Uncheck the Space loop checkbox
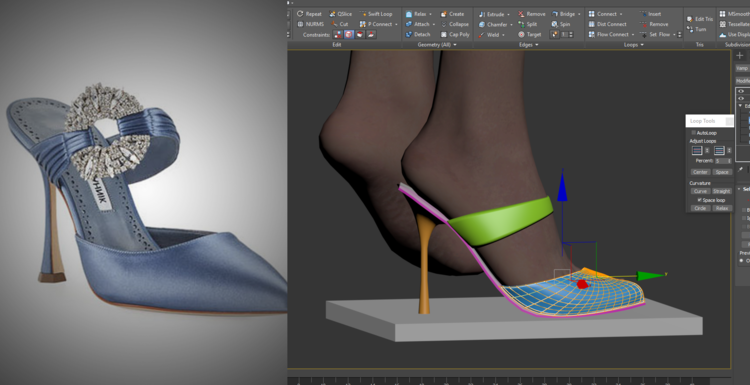The image size is (750, 385). pos(700,200)
